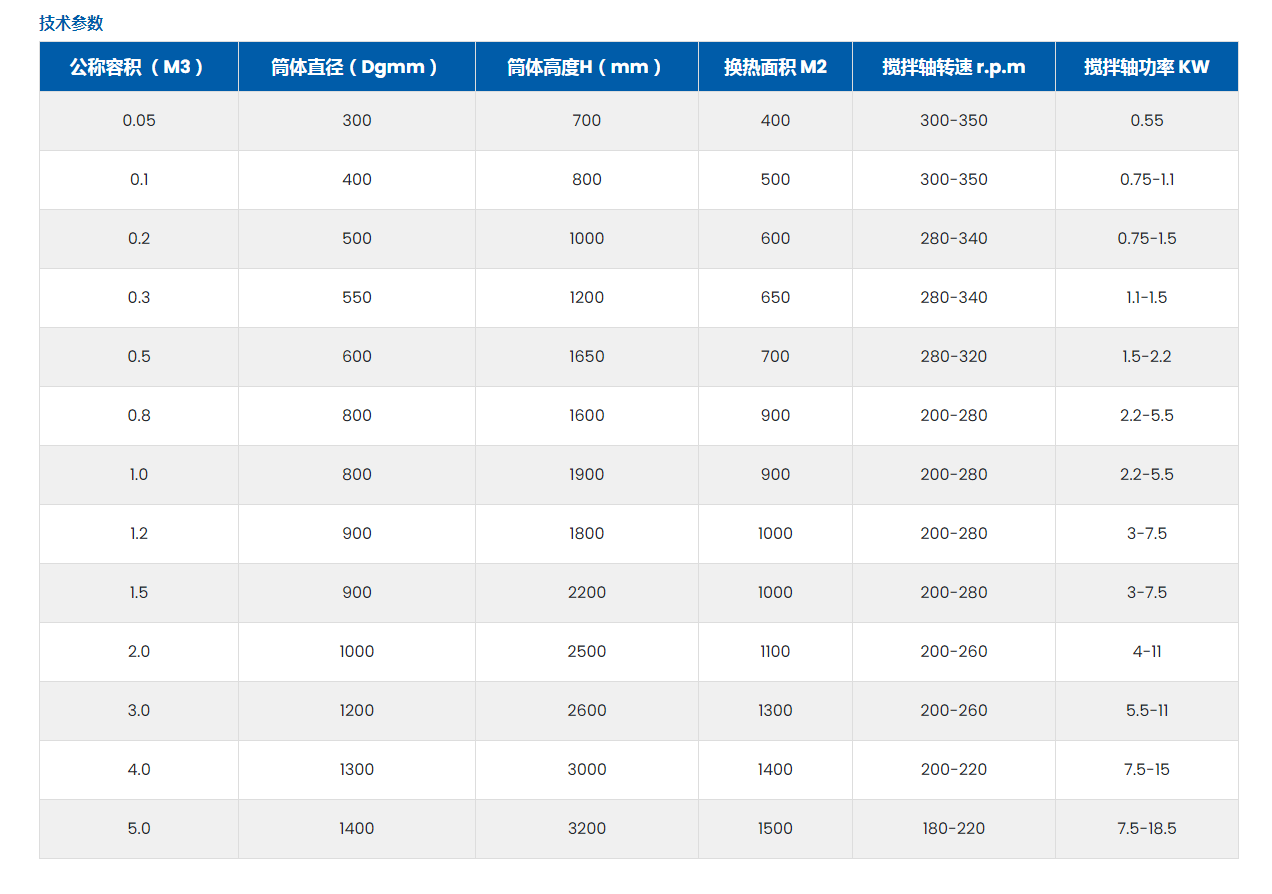Click the 3200 height value
The image size is (1272, 894).
587,828
